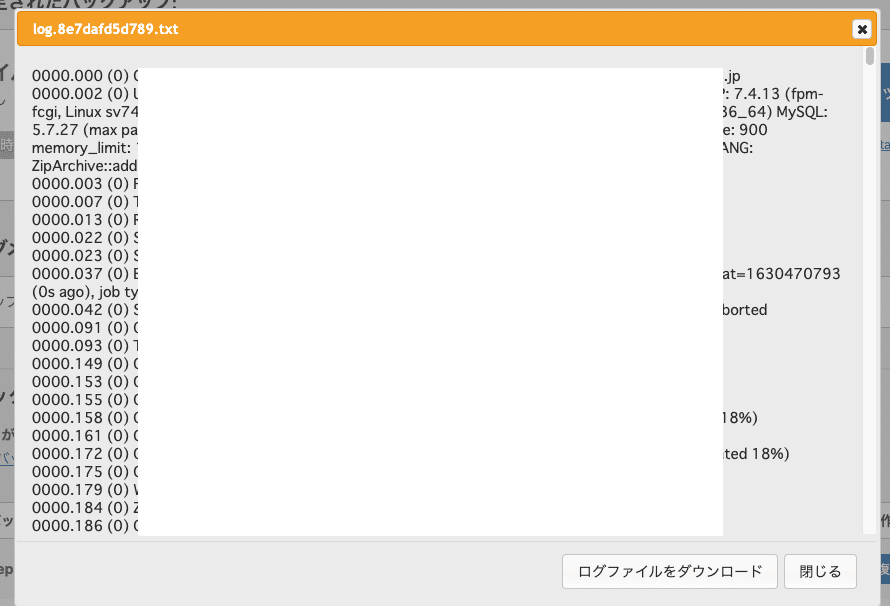This screenshot has width=890, height=606.
Task: Click the log.8e7dafd5d789.txt title
Action: click(106, 29)
